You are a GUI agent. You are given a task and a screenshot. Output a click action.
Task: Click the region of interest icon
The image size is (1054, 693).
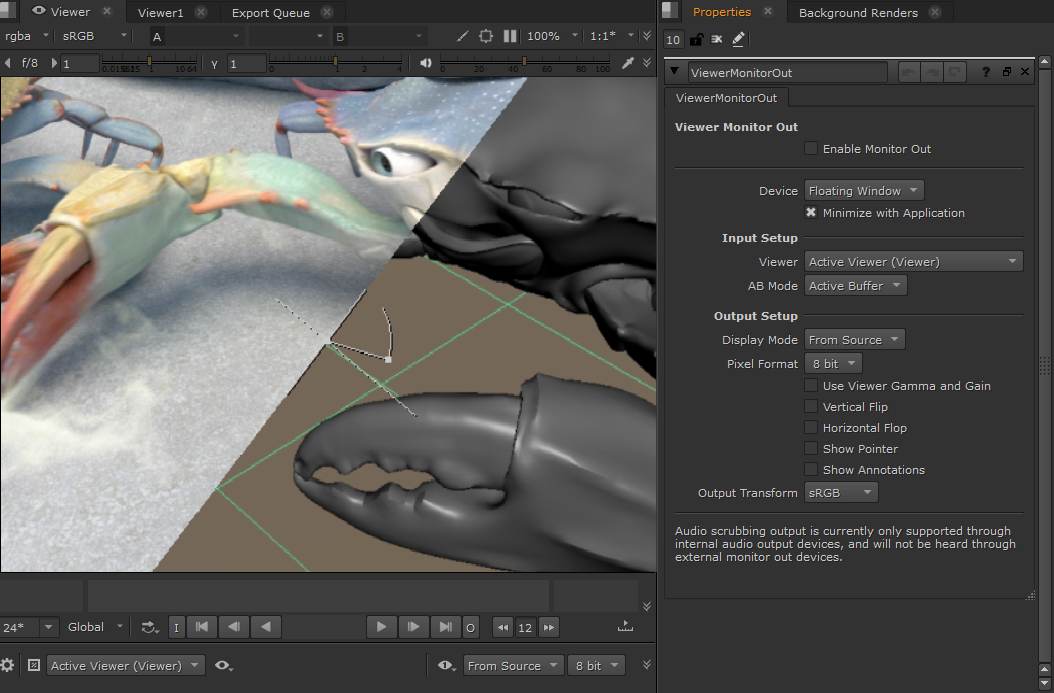pos(486,36)
